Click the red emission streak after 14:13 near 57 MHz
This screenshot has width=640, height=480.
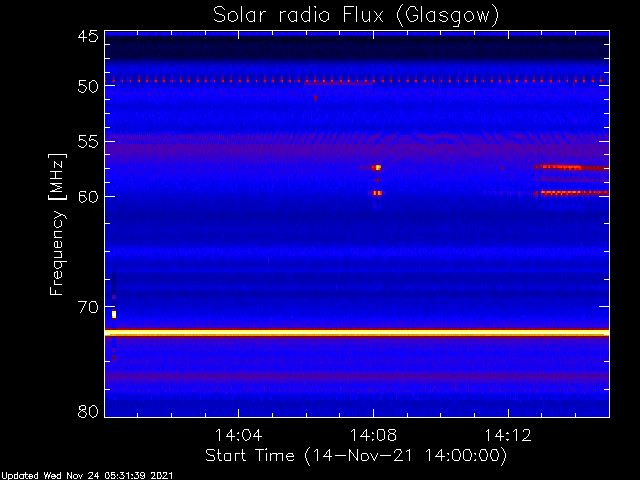(x=571, y=167)
